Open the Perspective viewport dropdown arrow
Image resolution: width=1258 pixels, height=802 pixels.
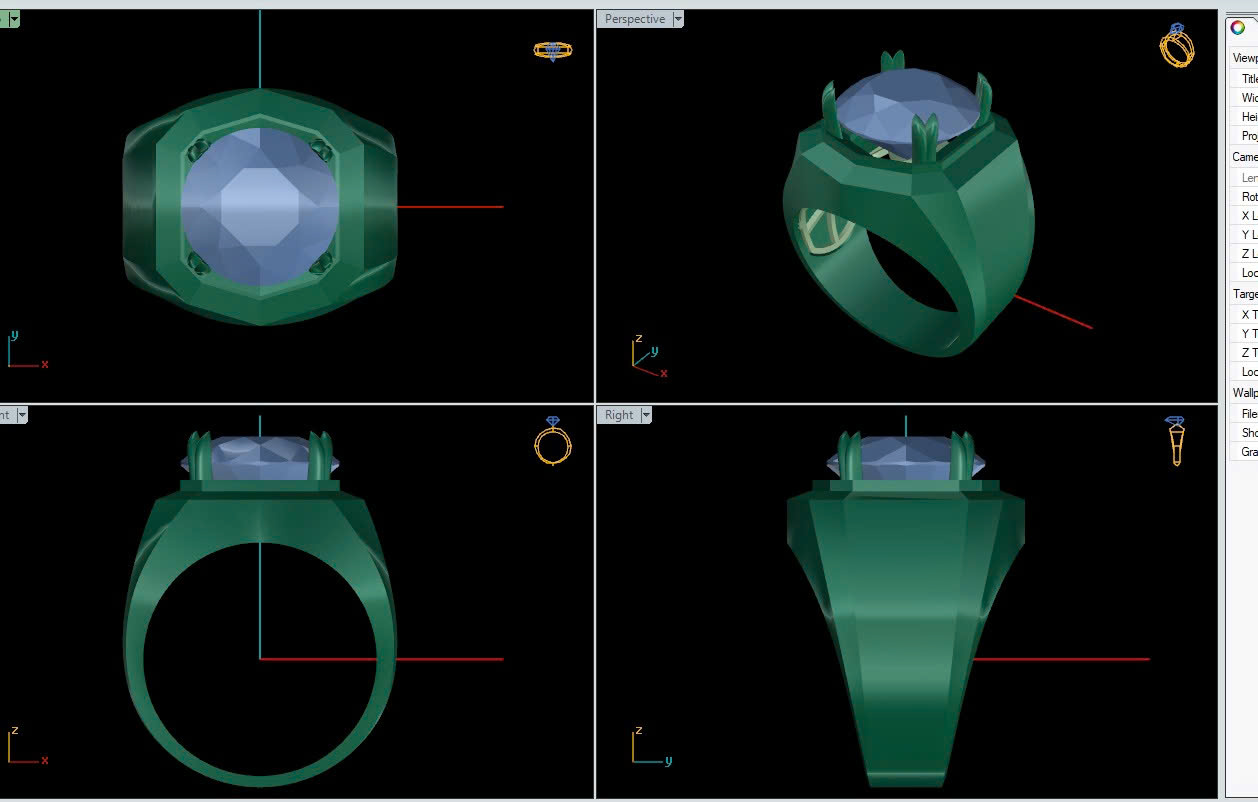click(678, 19)
